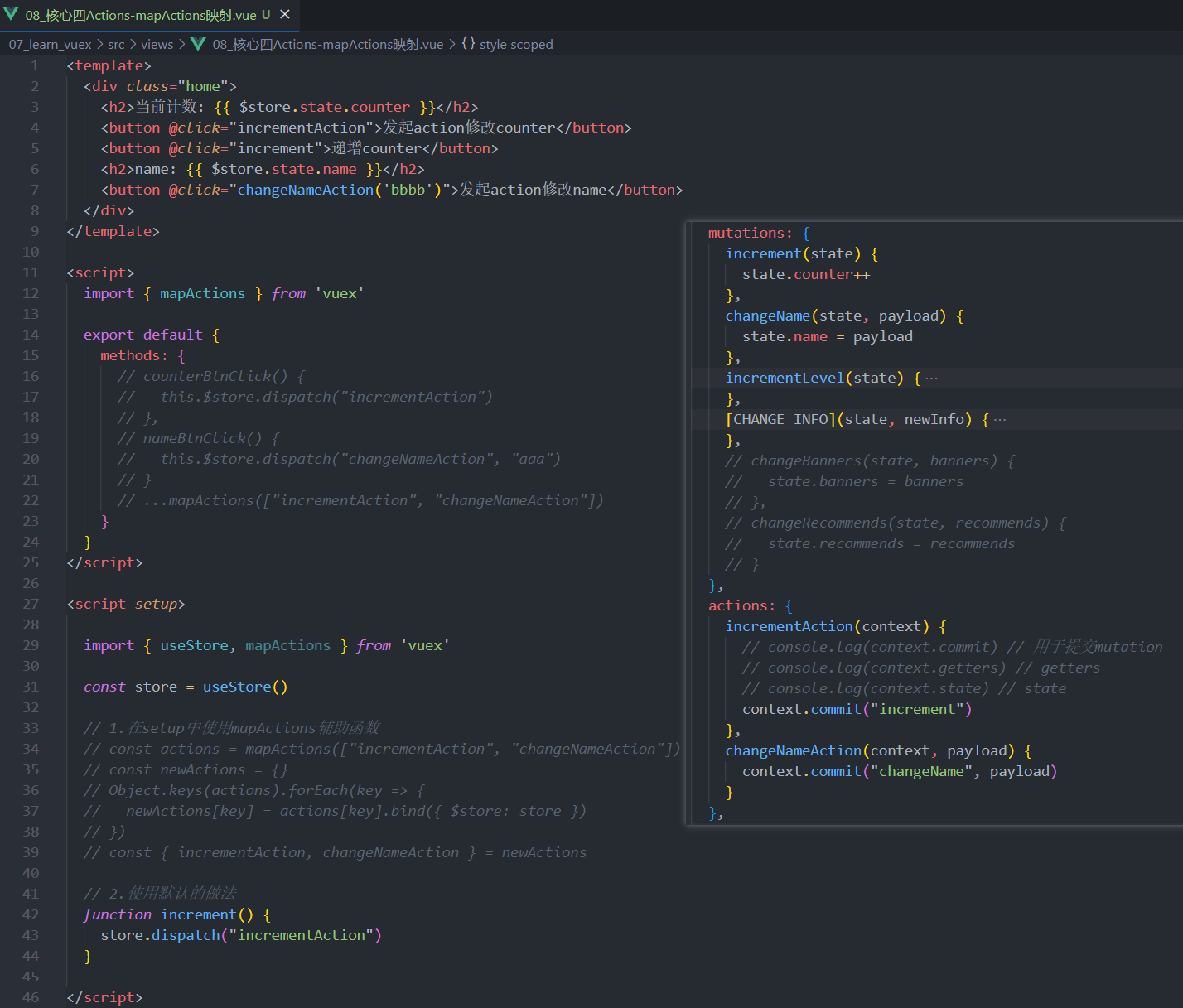Click the '...mapActions' comment on line 22

[360, 500]
